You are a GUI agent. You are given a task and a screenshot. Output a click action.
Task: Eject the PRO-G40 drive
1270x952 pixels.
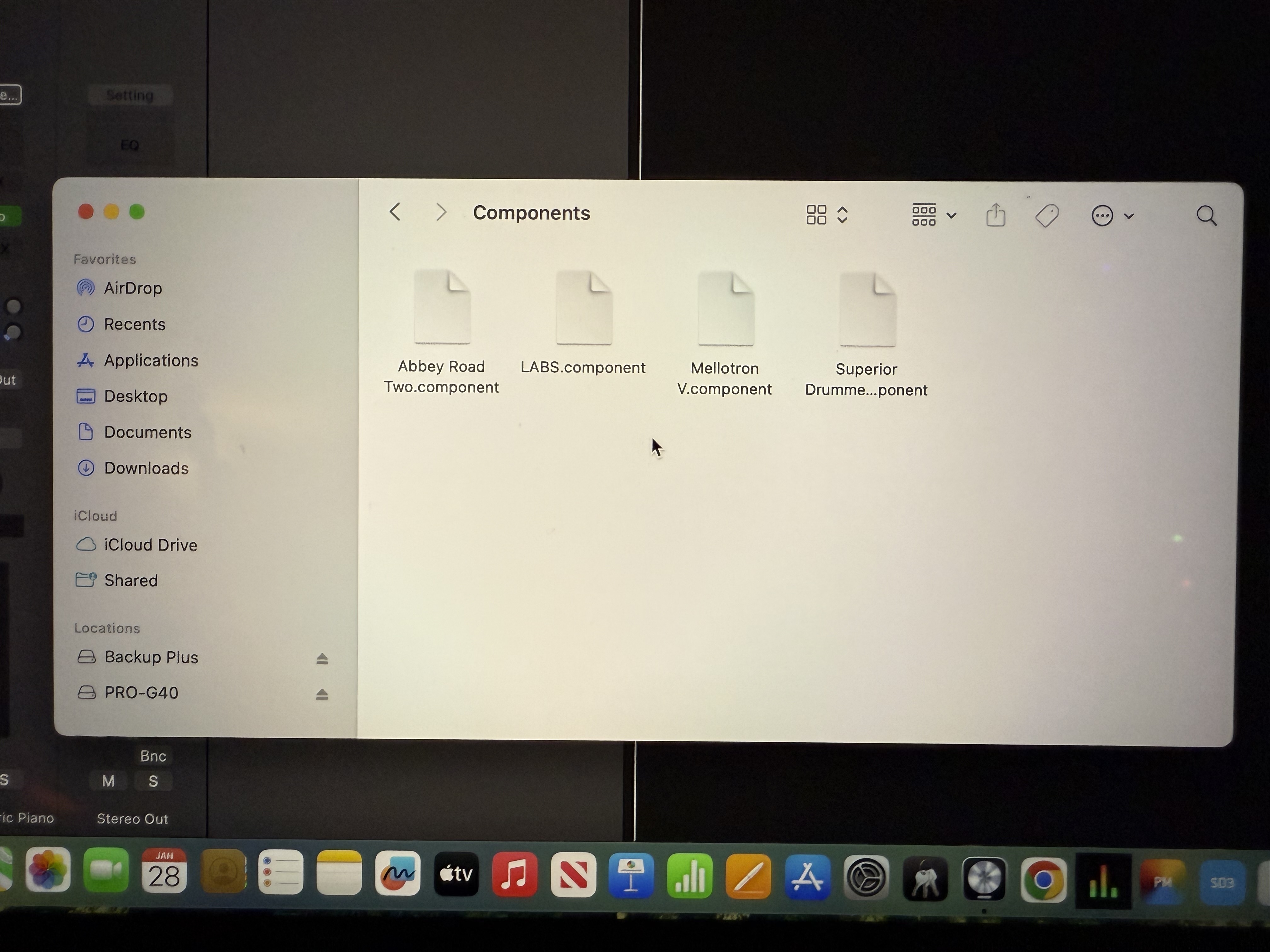click(322, 694)
